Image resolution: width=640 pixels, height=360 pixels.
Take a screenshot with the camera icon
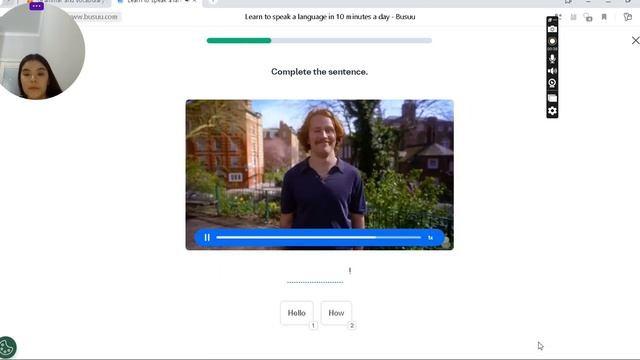[552, 29]
